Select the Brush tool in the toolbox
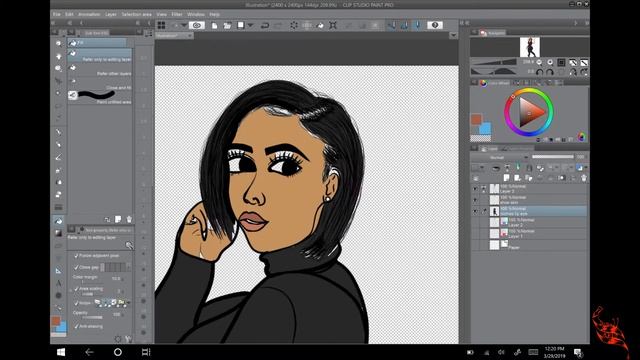 point(58,157)
